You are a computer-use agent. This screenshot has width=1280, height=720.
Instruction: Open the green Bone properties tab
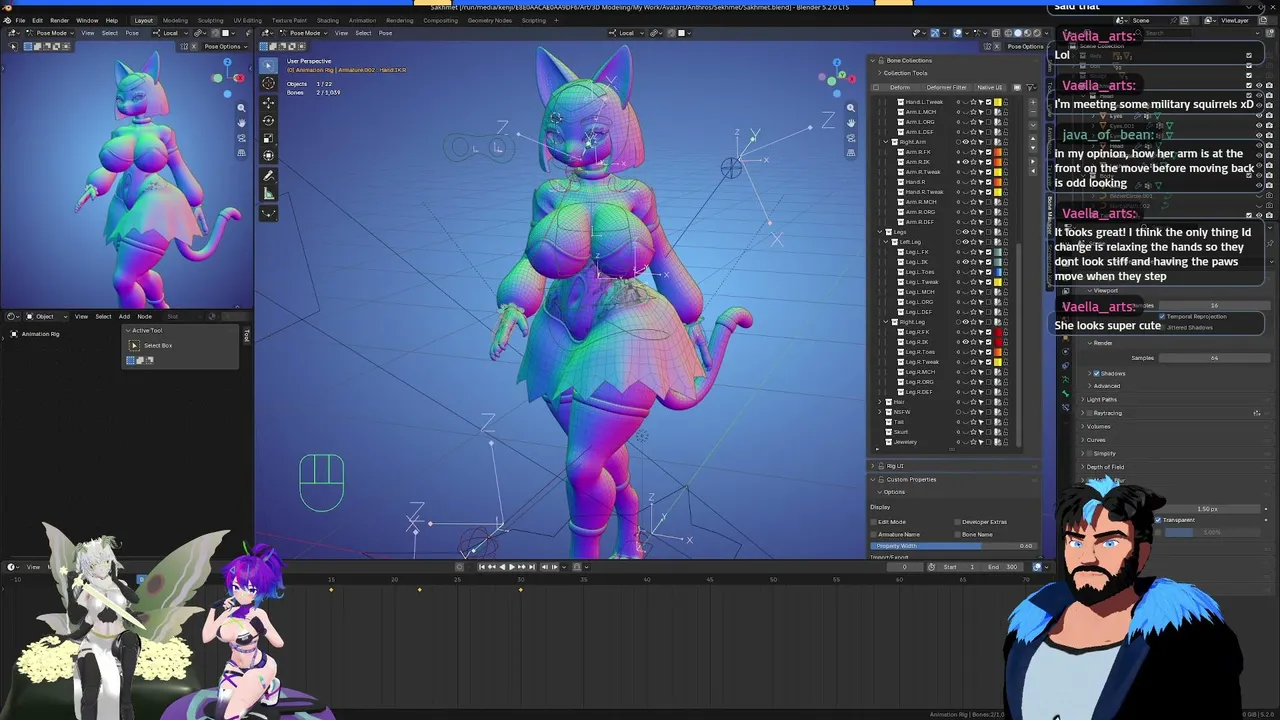coord(1064,394)
